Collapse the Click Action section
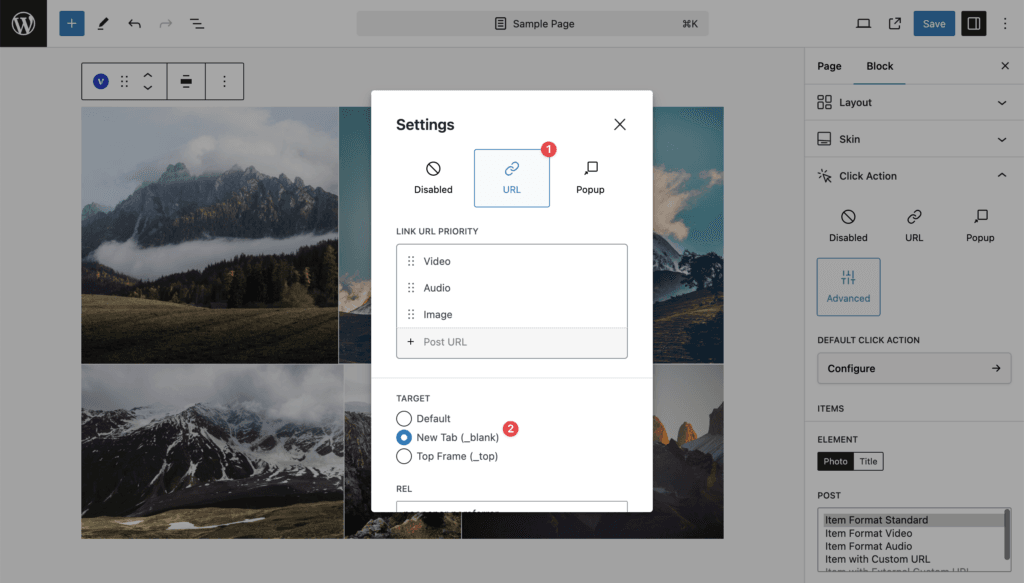The height and width of the screenshot is (583, 1024). tap(914, 176)
